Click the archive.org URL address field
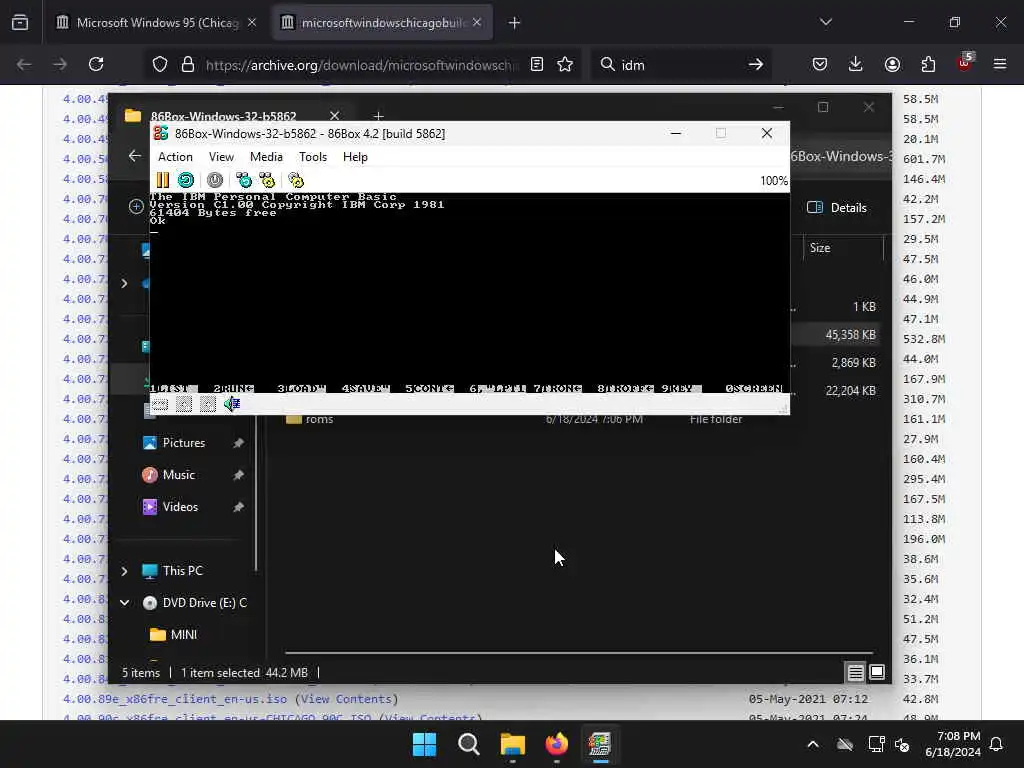This screenshot has width=1024, height=768. 362,65
